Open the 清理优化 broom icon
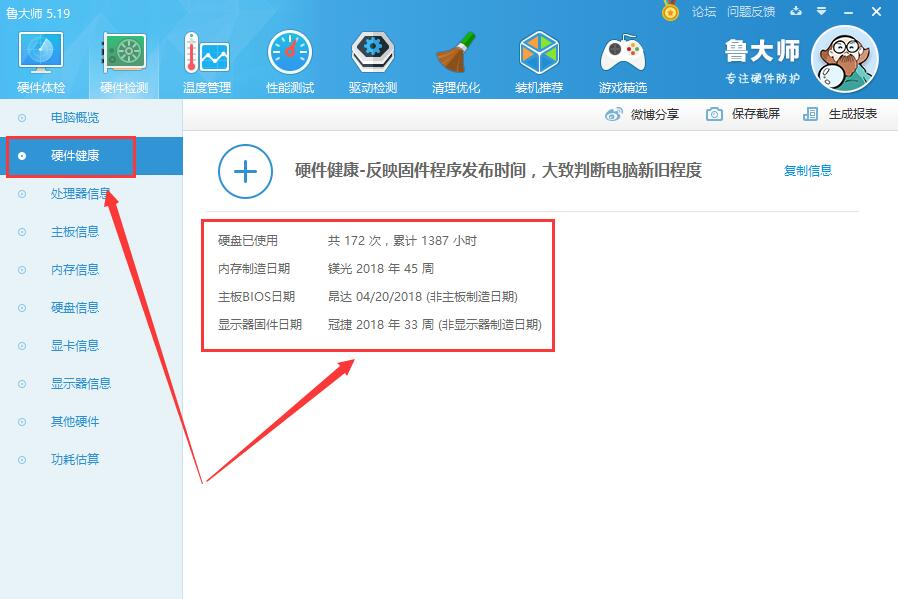The image size is (898, 599). (456, 53)
